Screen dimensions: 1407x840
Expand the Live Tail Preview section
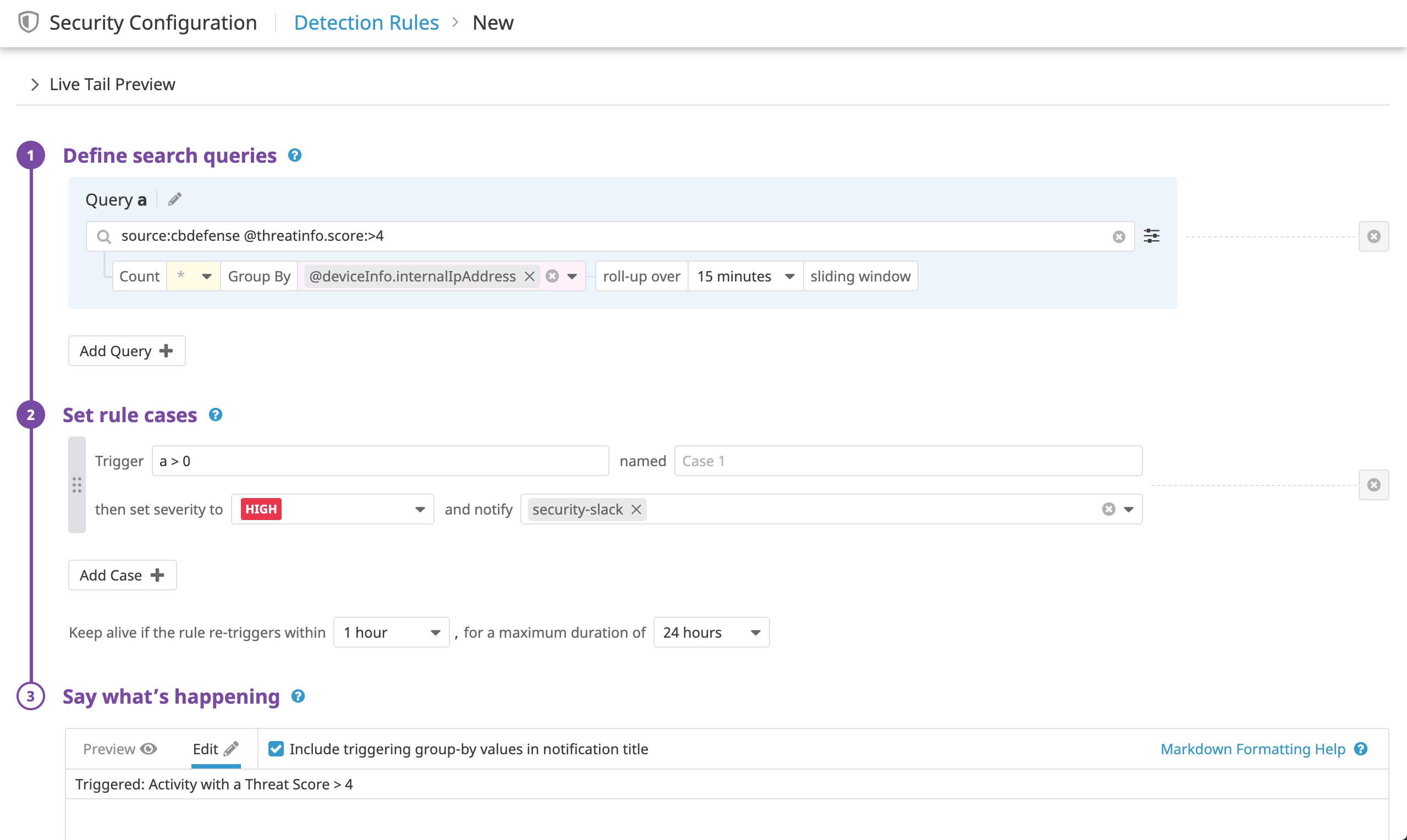coord(35,84)
